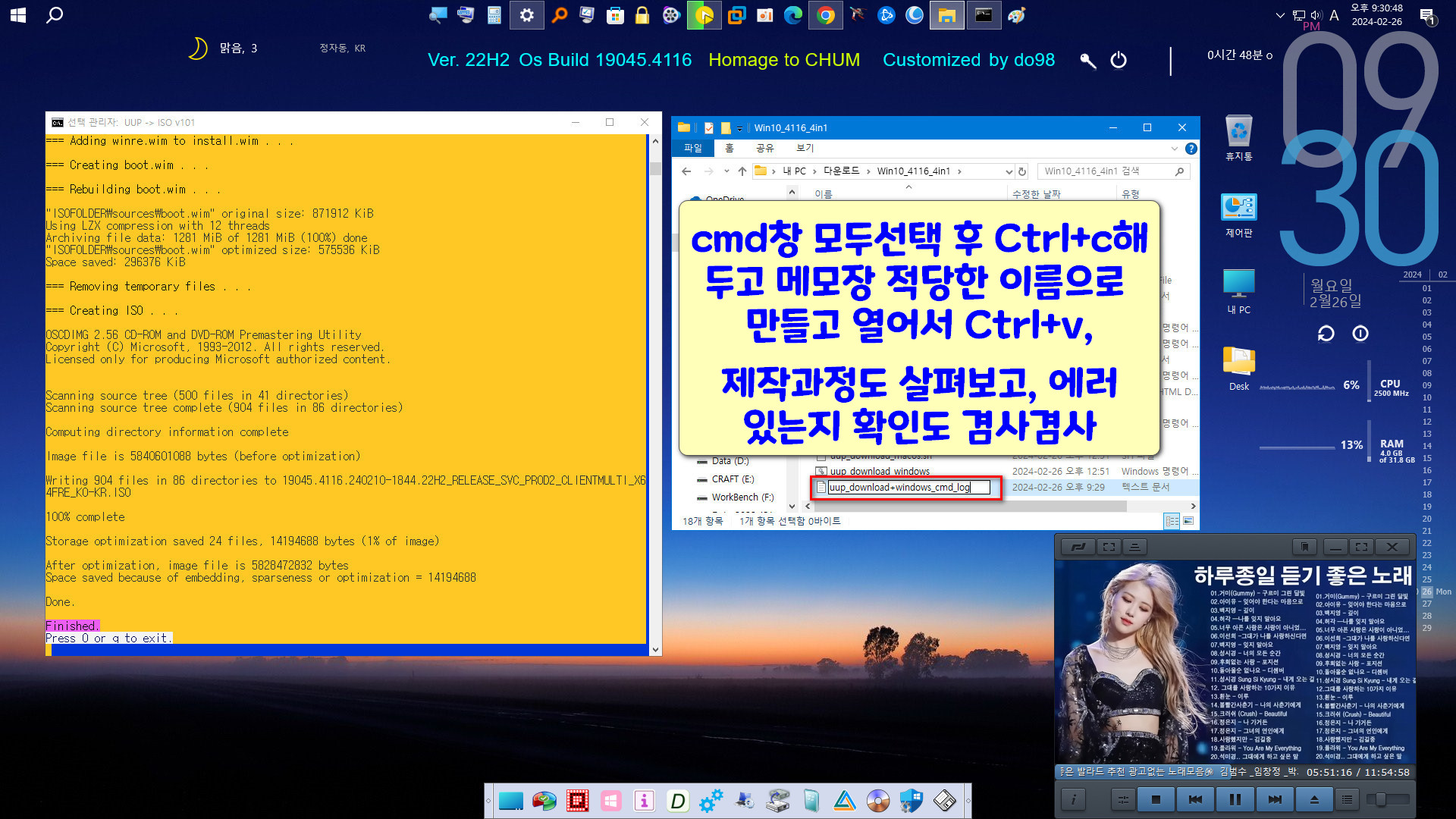Toggle the bookmark button in media player title bar
1456x819 pixels.
click(x=1304, y=547)
